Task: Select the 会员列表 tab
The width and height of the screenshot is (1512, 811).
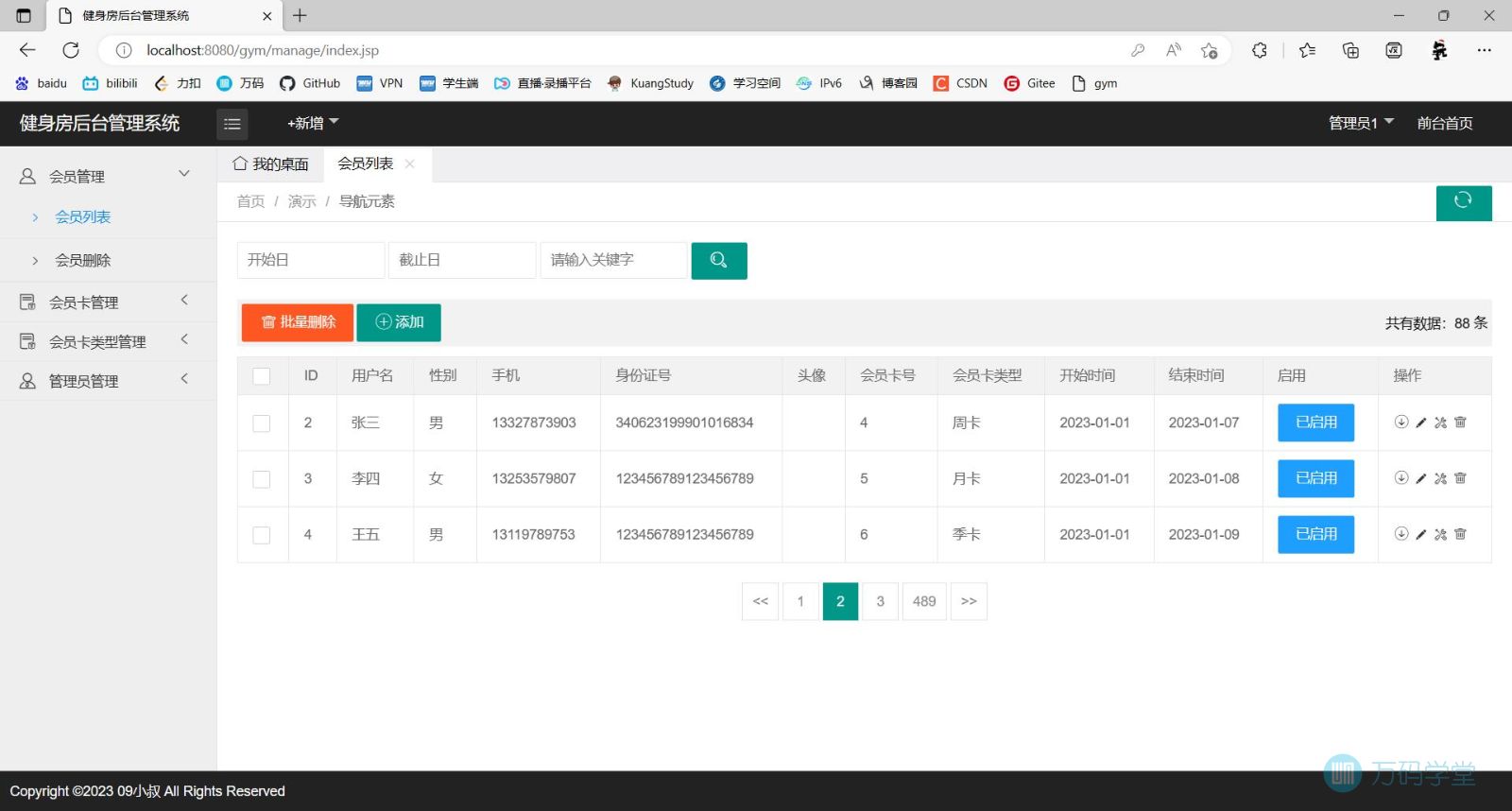Action: tap(366, 164)
